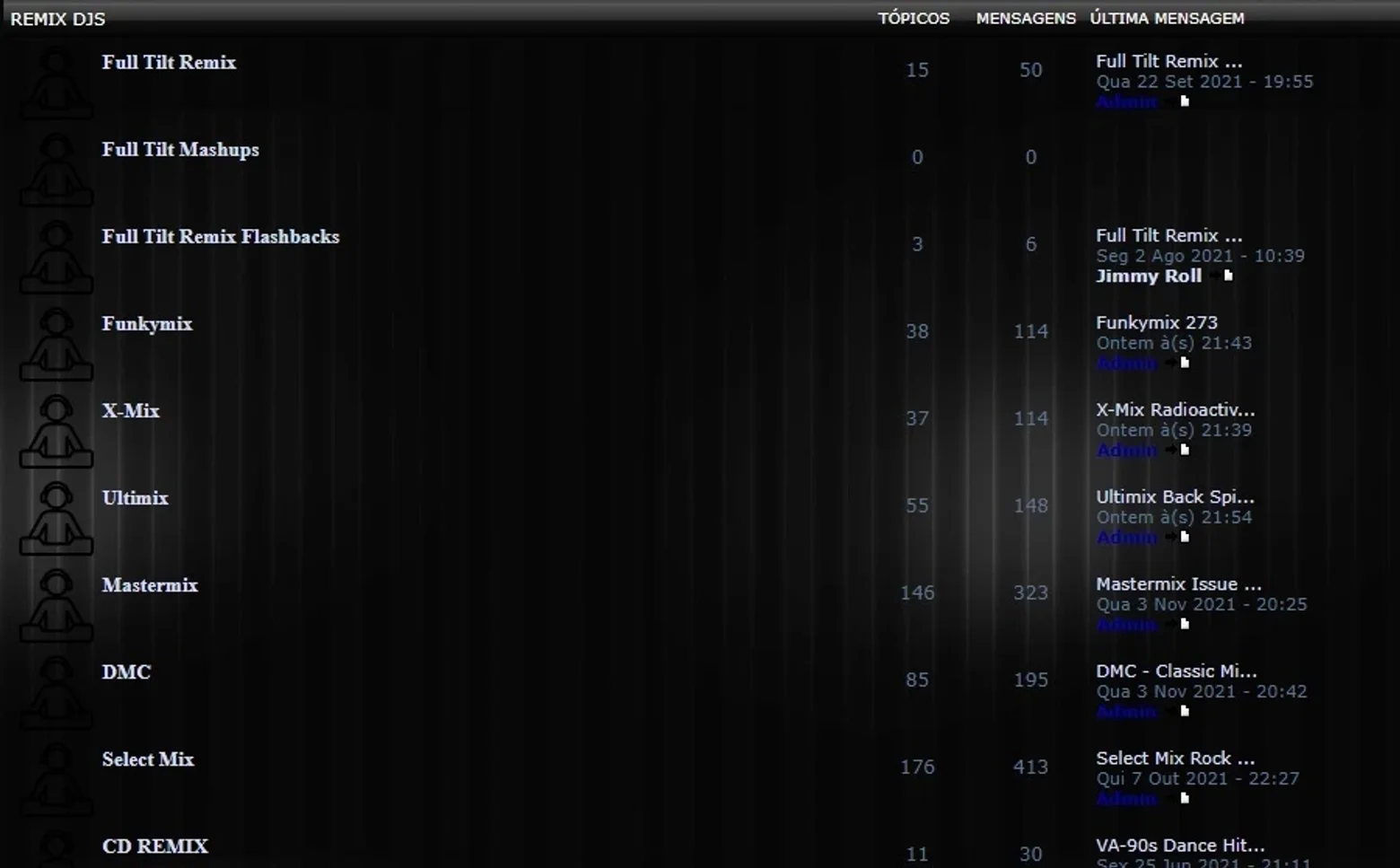This screenshot has height=868, width=1400.
Task: Click message count 148 for Ultimix
Action: pos(1030,505)
